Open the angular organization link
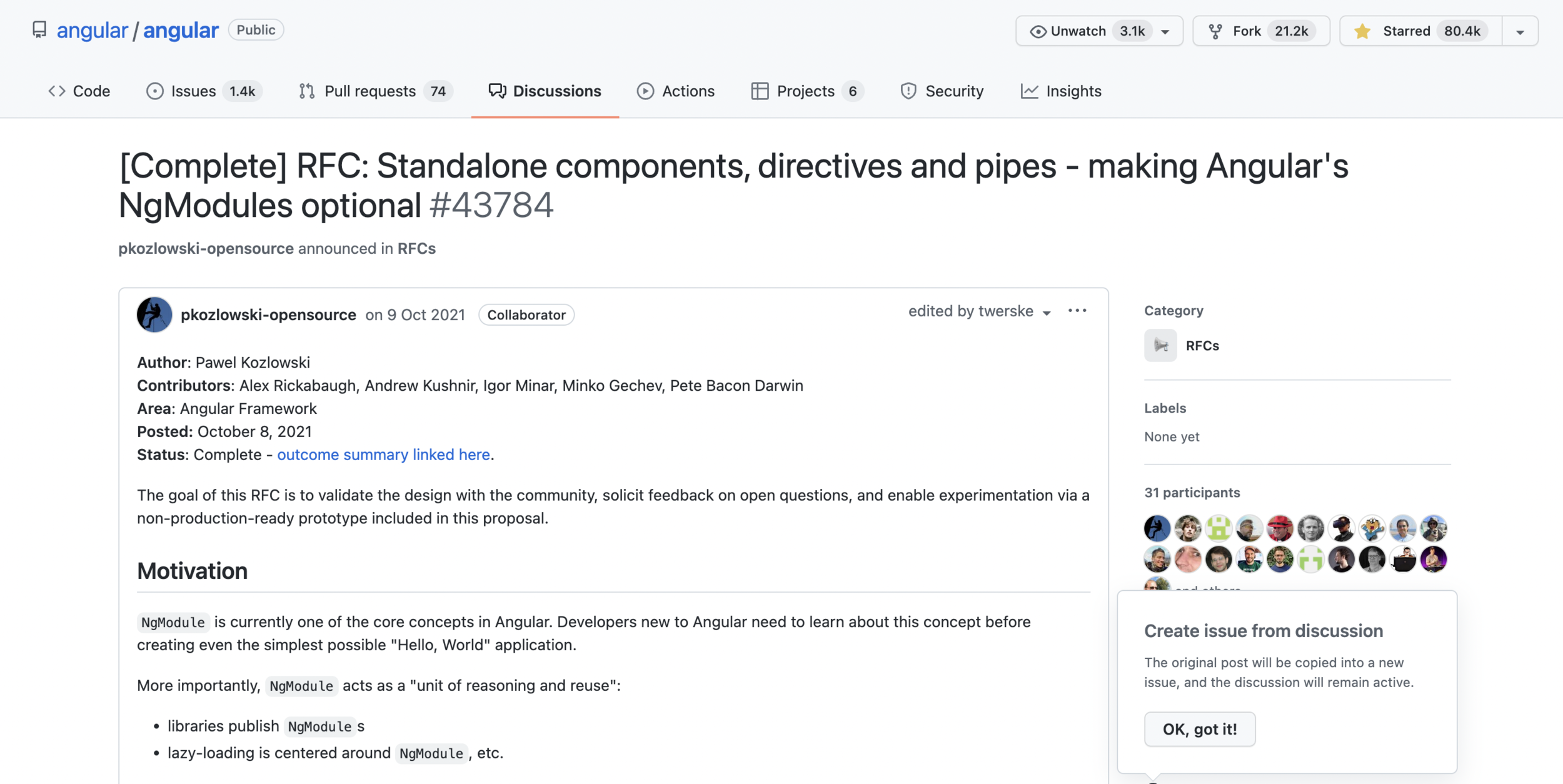This screenshot has height=784, width=1563. click(92, 30)
